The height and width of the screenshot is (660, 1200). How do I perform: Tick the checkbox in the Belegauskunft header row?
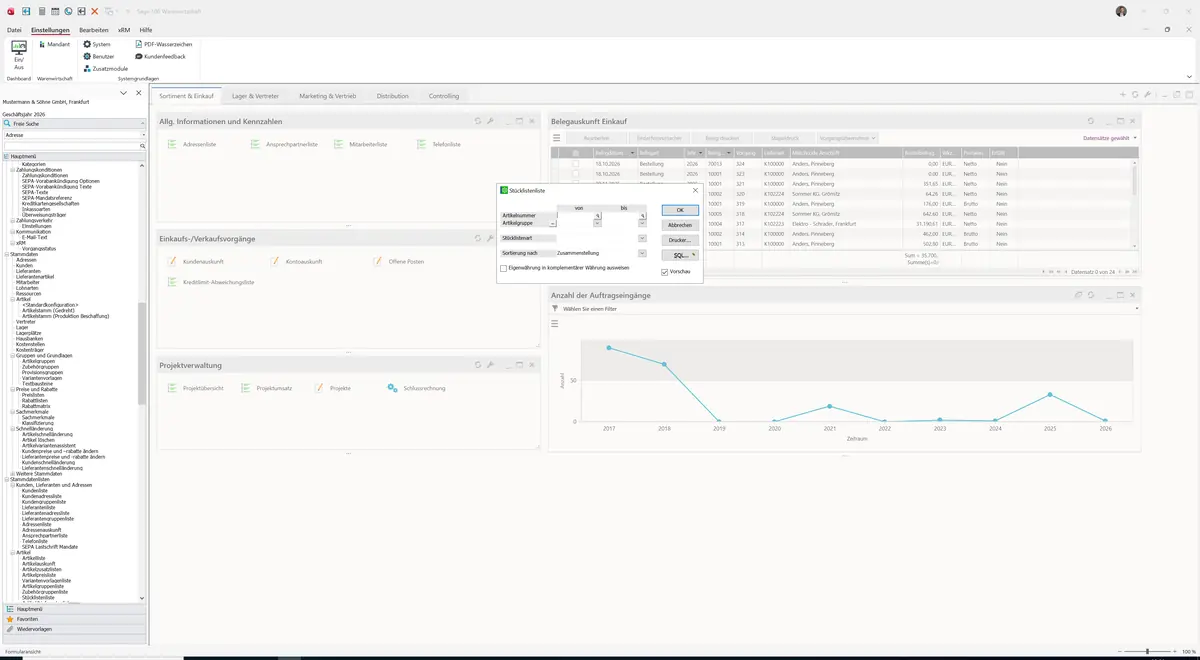575,153
